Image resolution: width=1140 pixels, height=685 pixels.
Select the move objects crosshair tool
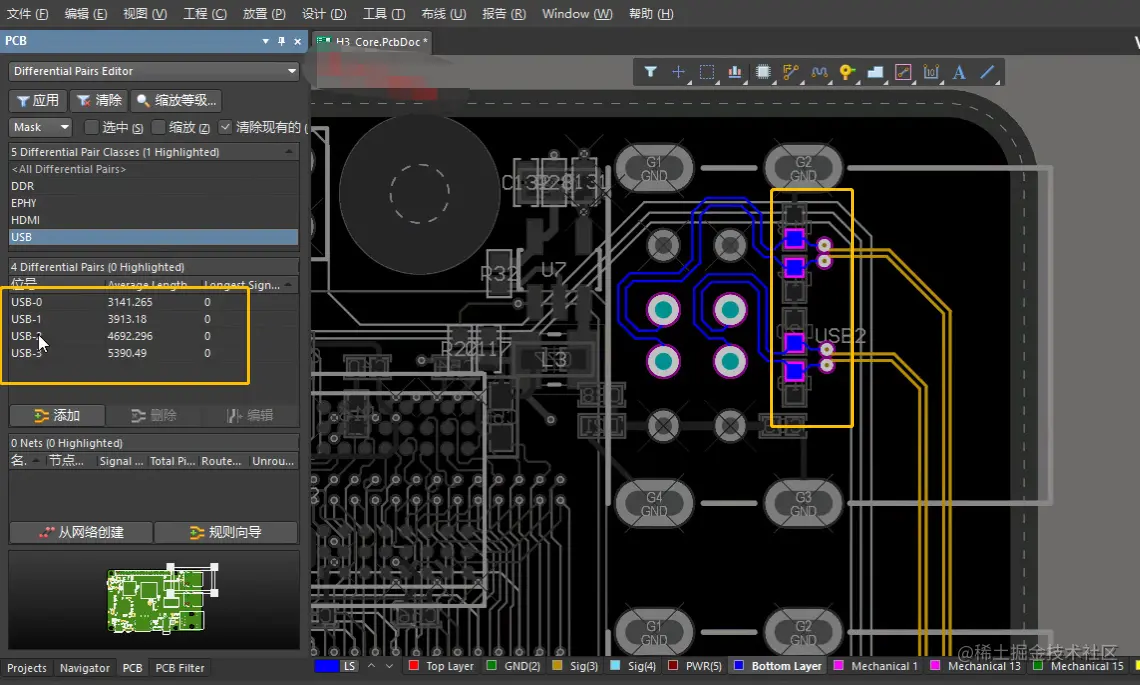click(x=678, y=72)
